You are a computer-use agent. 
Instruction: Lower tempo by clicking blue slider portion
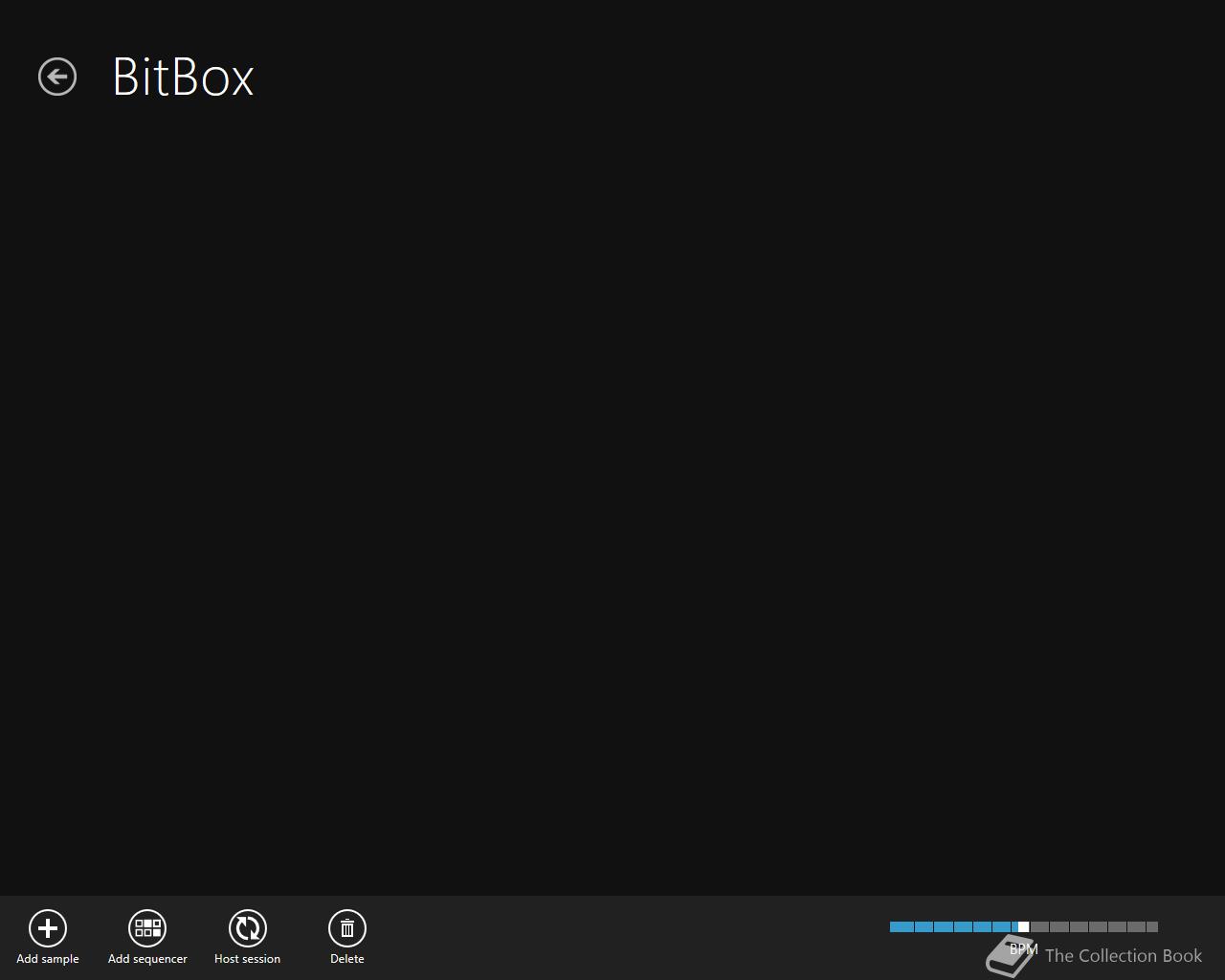point(953,926)
